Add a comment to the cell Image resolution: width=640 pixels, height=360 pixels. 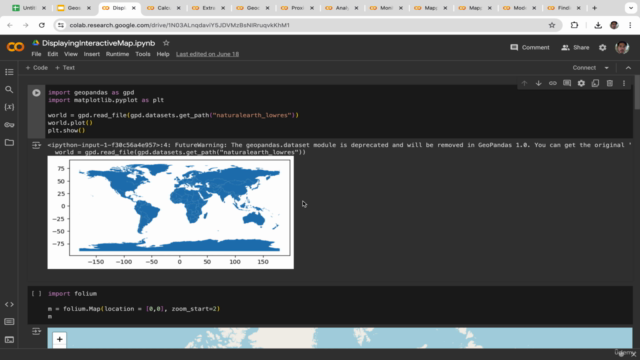[x=567, y=83]
